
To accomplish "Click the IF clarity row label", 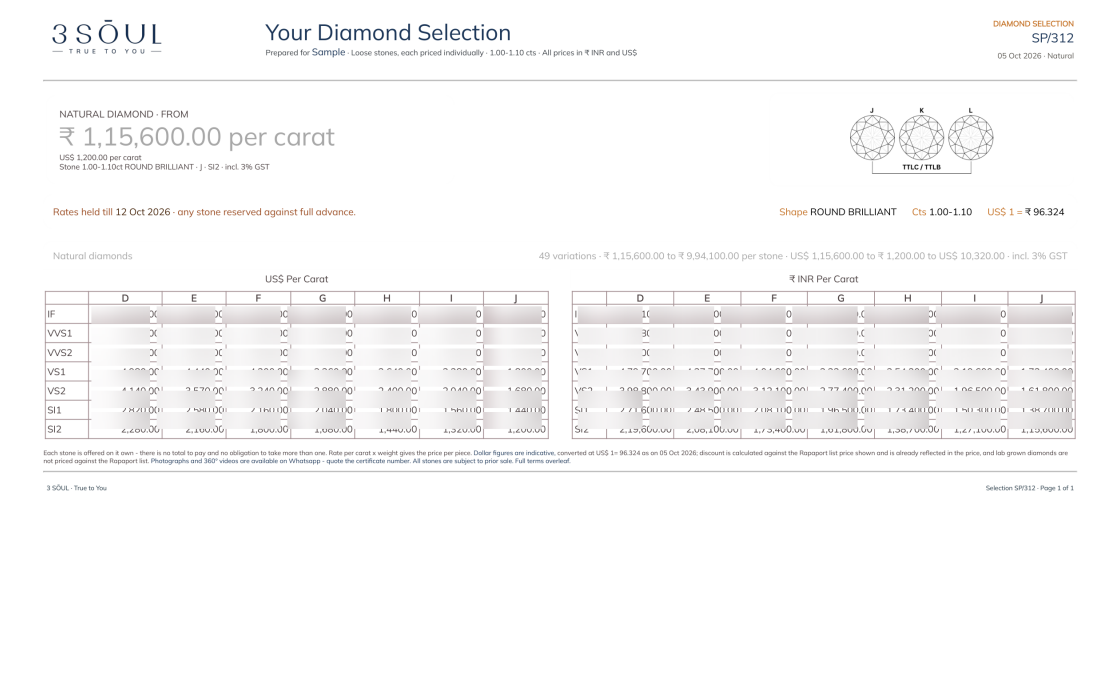I will pos(51,314).
